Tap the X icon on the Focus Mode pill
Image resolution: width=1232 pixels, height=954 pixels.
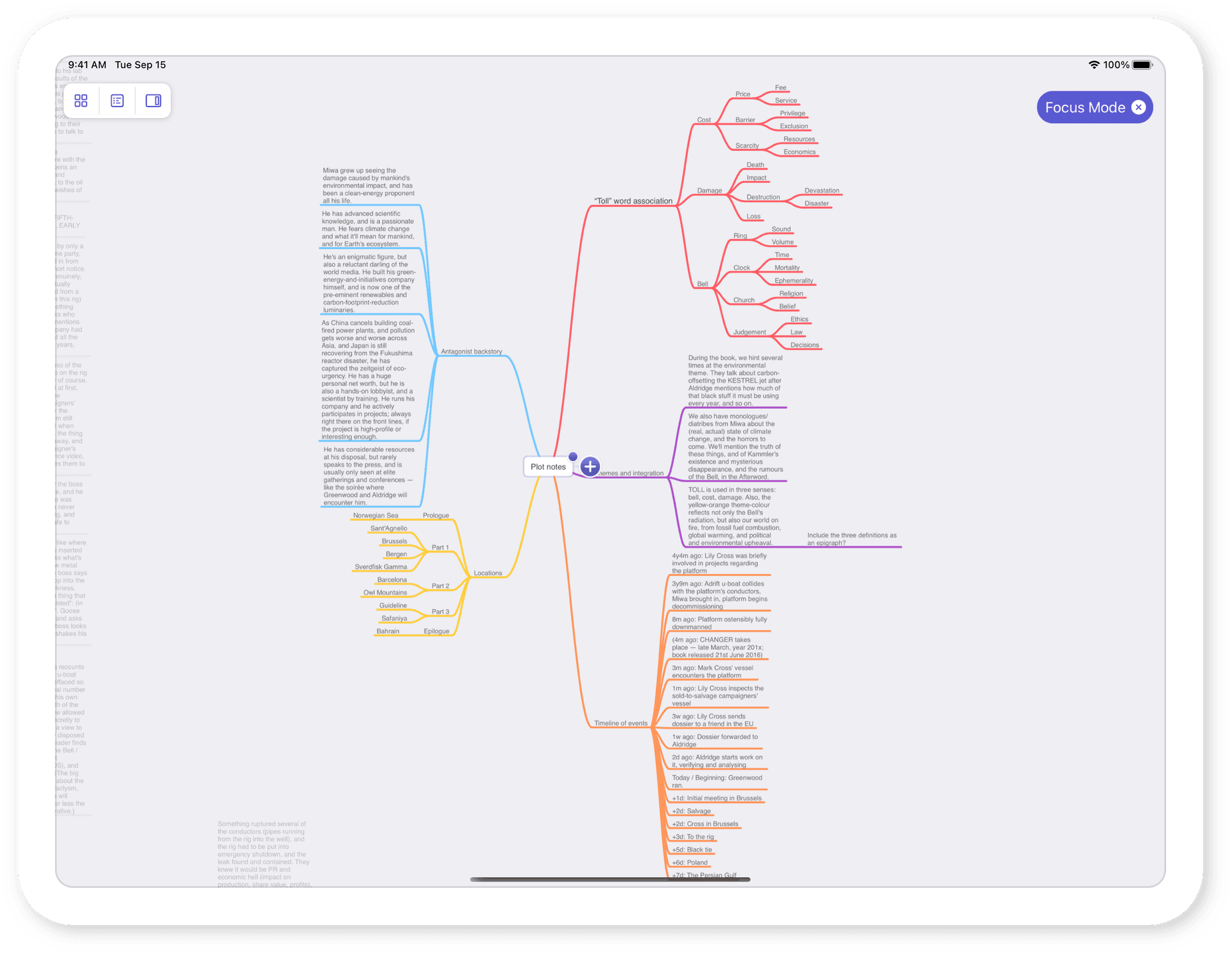pyautogui.click(x=1139, y=107)
